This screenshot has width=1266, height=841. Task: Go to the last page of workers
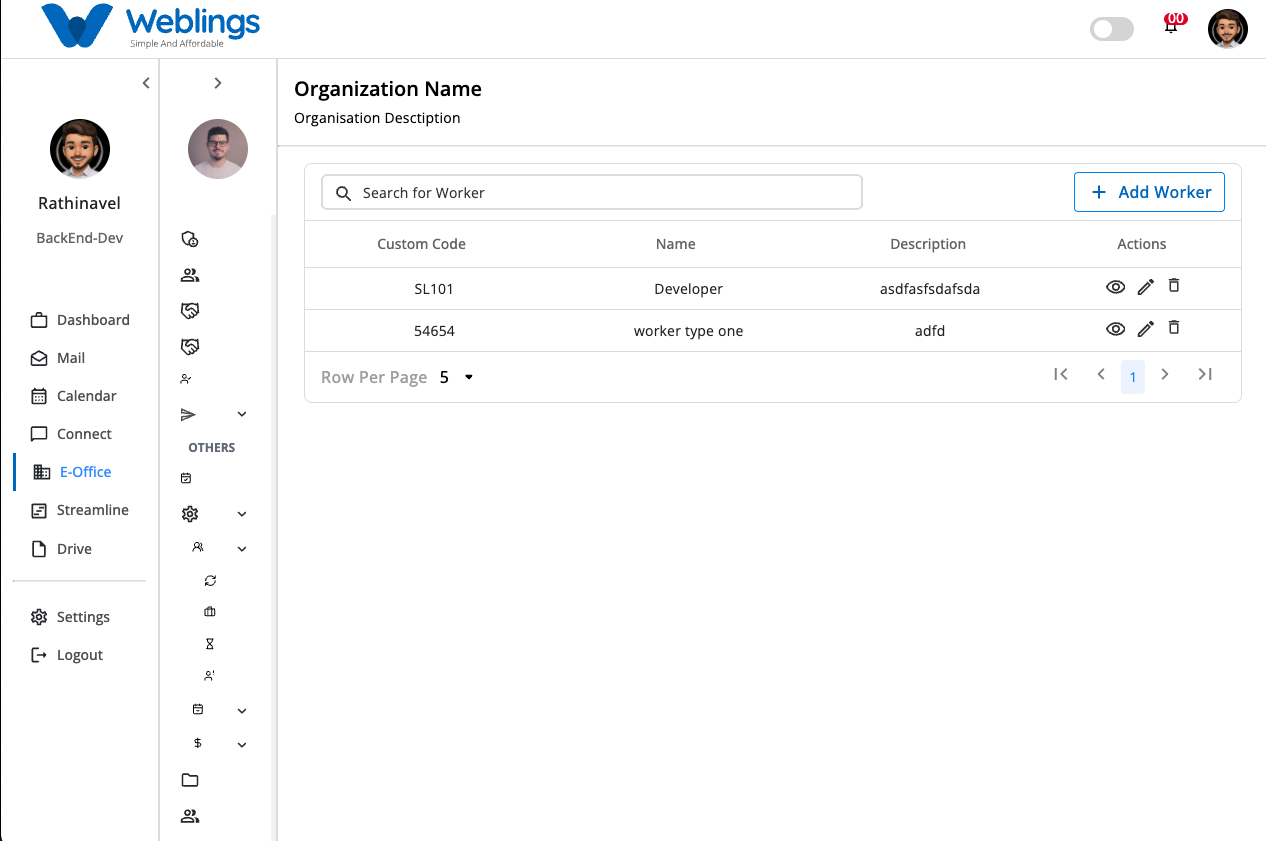point(1205,374)
